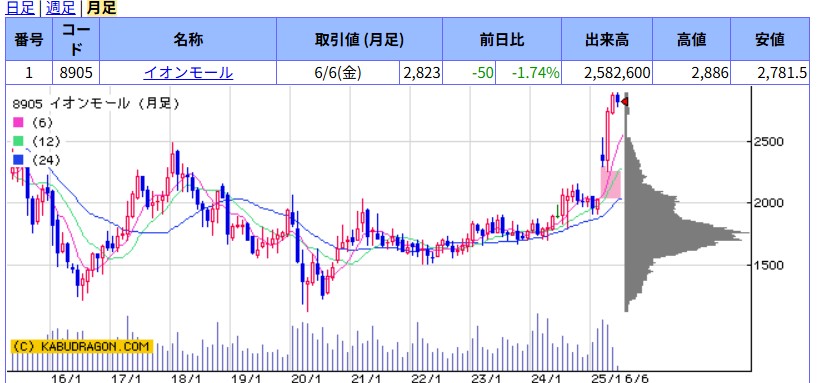Click the 番号 column header
Viewport: 820px width, 383px height.
[29, 39]
